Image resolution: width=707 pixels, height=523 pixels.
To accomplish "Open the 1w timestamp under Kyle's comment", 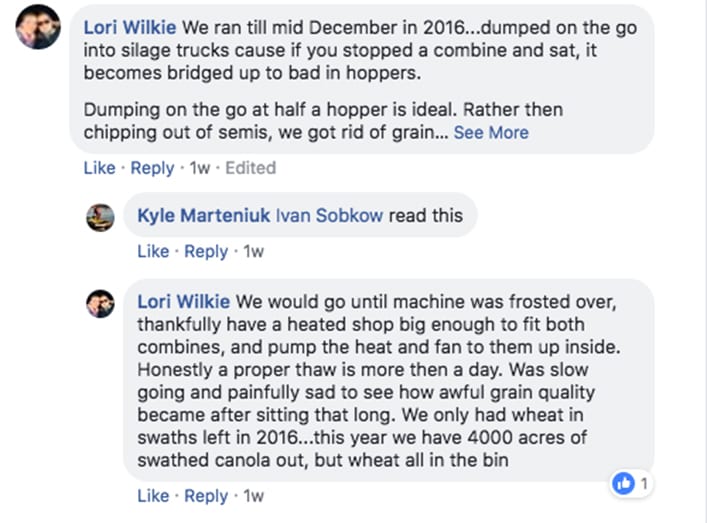I will [253, 251].
